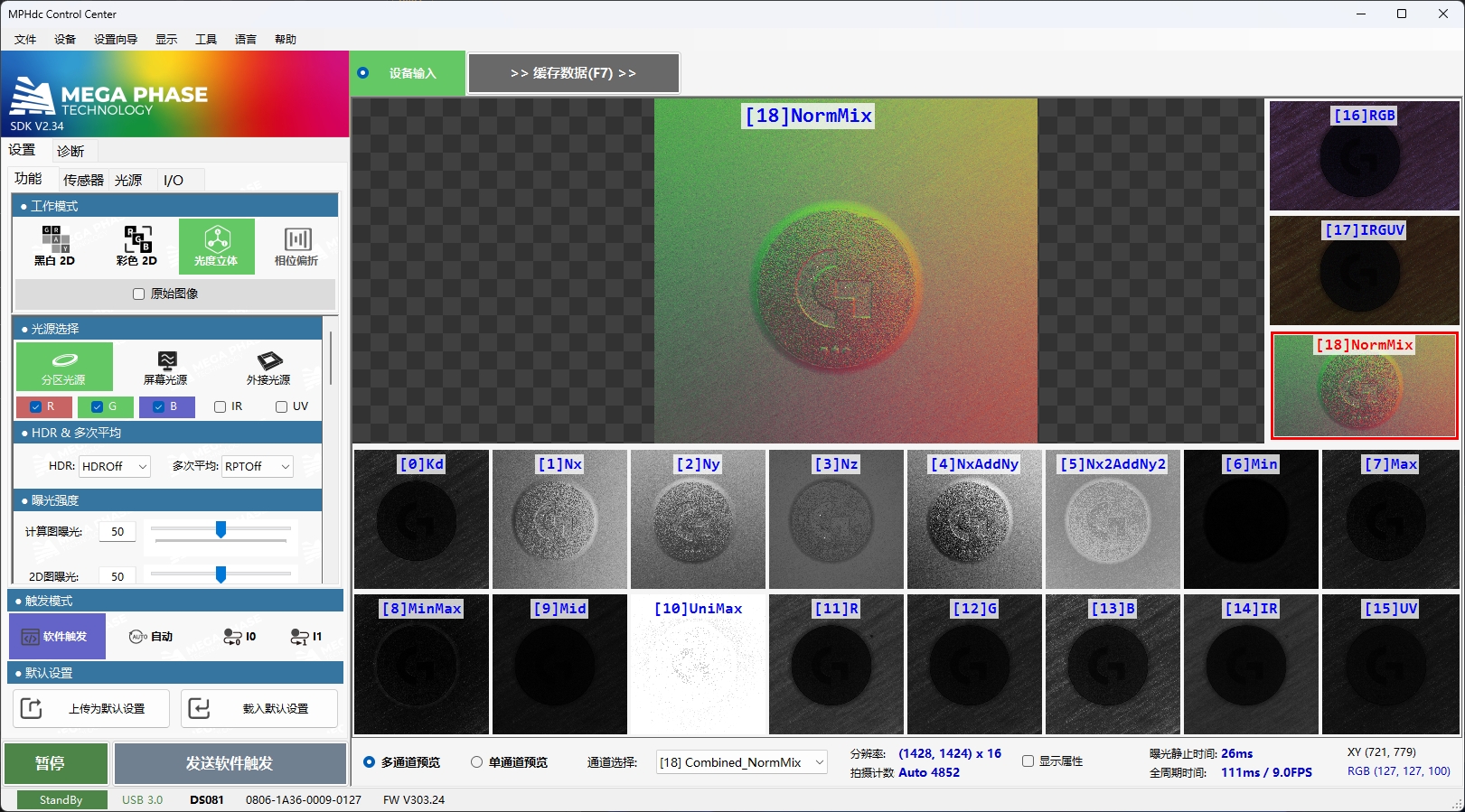1465x812 pixels.
Task: Select the [10]UniMax channel thumbnail
Action: (698, 664)
